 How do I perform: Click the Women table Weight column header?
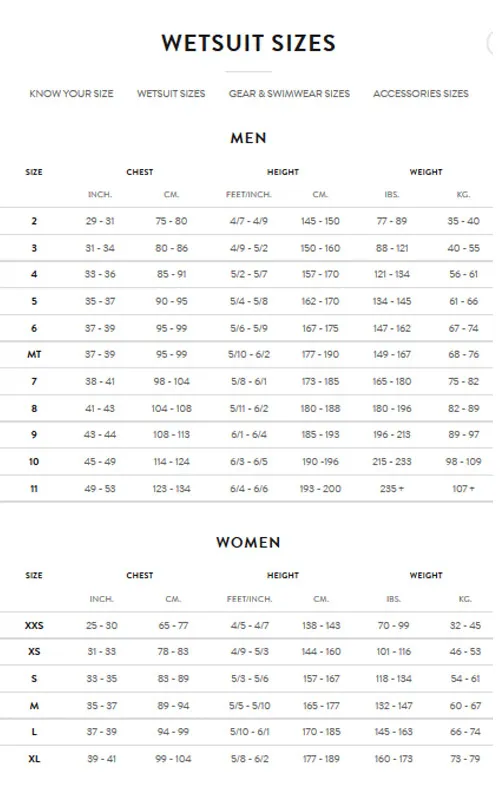[x=426, y=576]
